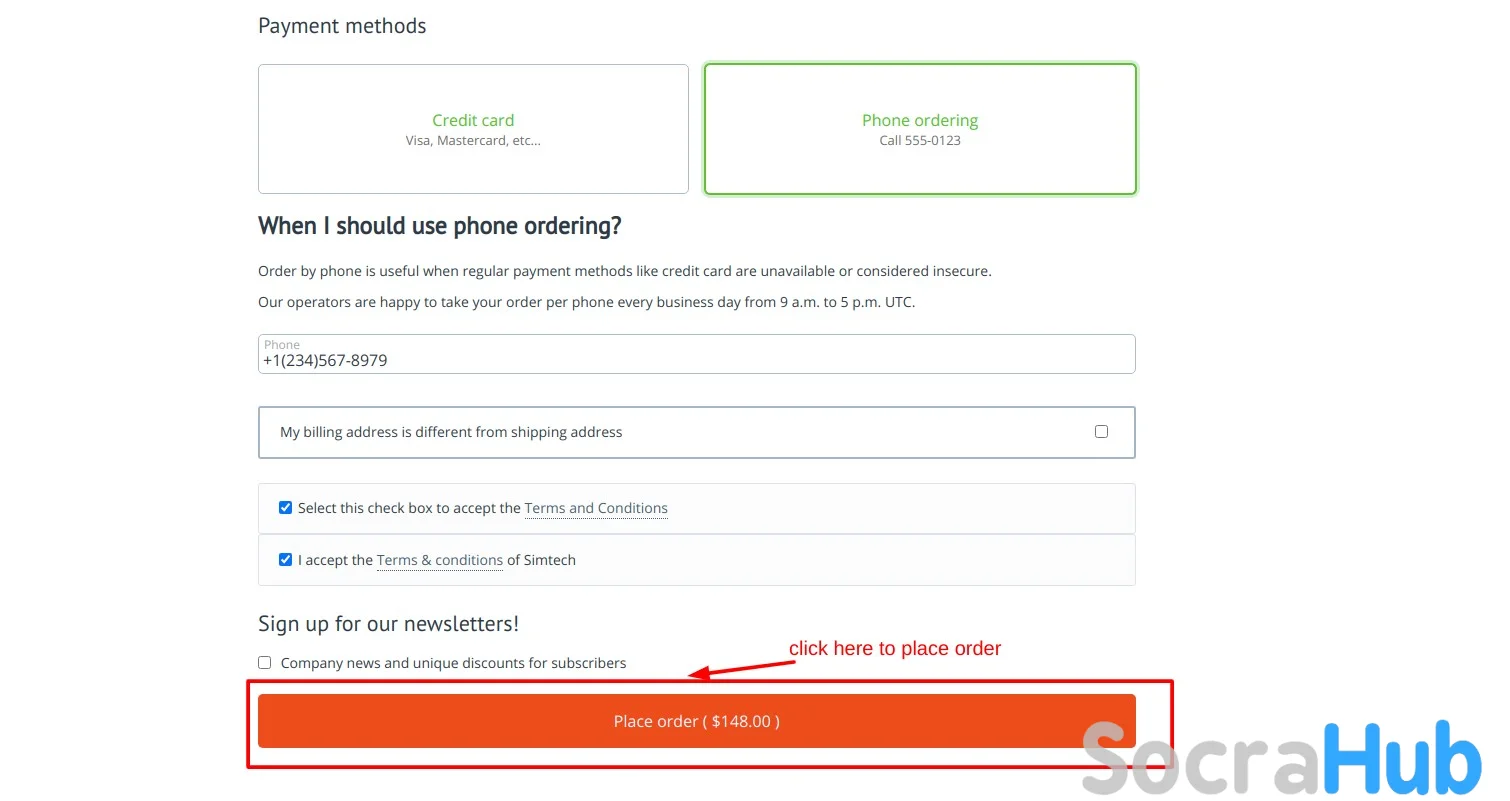Click the SocraHub watermark logo

1282,761
